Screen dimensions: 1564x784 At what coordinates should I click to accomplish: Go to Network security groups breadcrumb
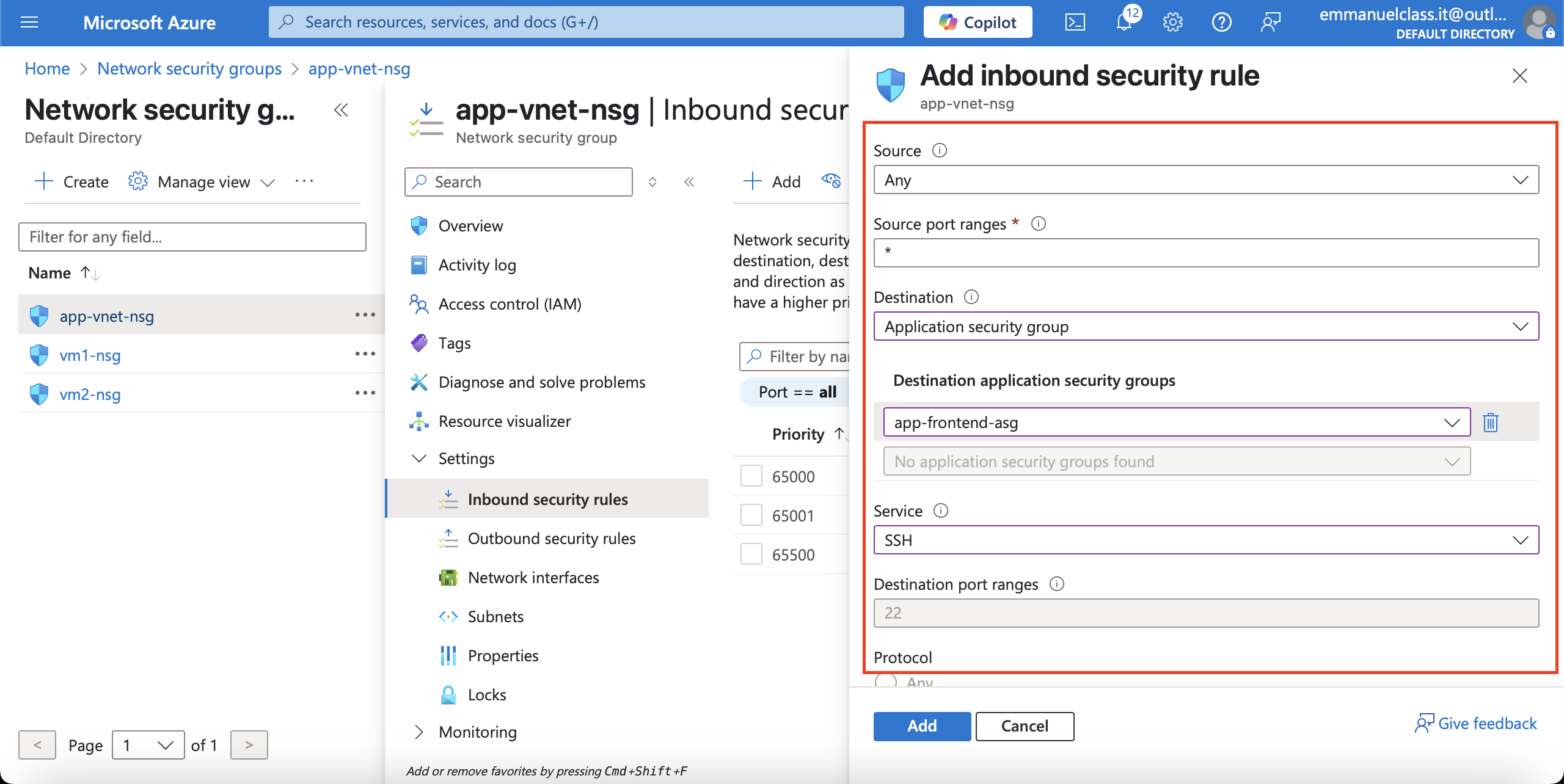189,68
